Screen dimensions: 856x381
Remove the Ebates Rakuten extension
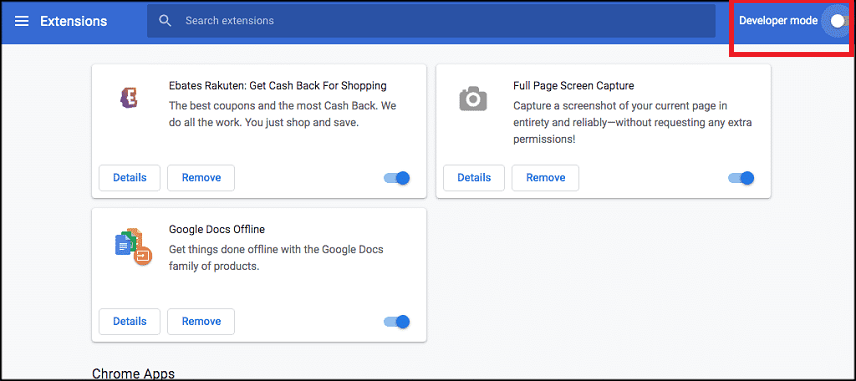tap(201, 178)
